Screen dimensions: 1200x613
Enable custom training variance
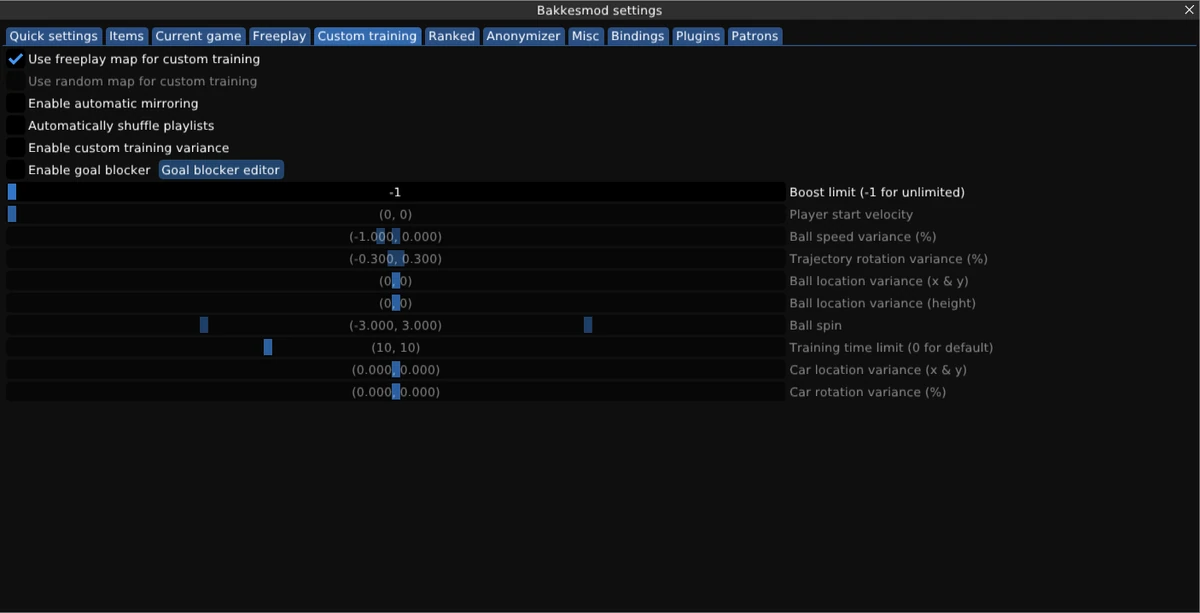pyautogui.click(x=15, y=147)
